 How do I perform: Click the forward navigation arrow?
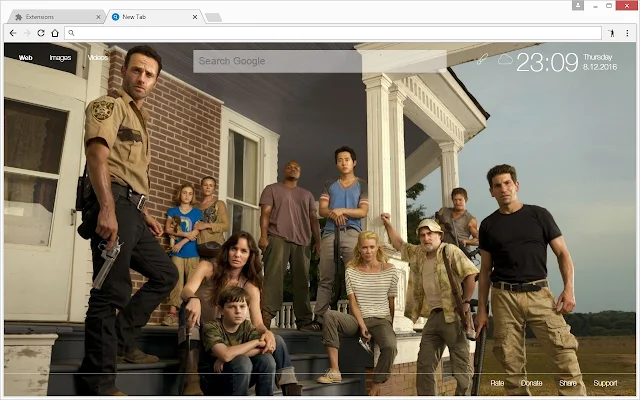tap(27, 33)
